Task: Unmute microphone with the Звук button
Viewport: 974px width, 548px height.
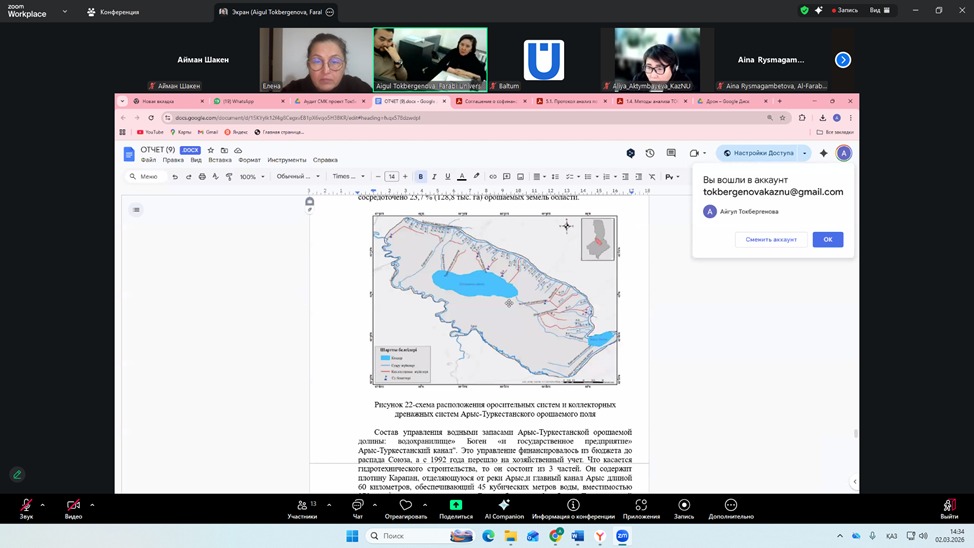Action: tap(26, 506)
